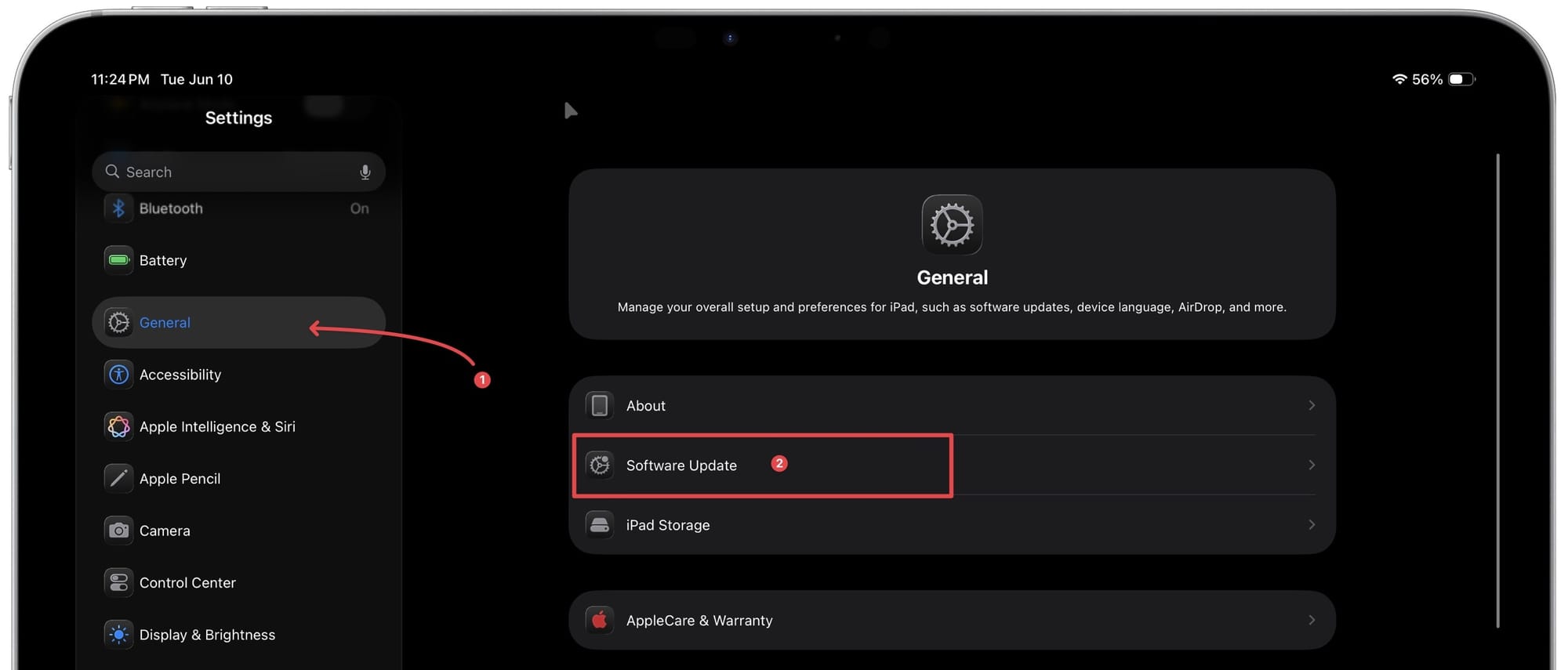Tap the Wi-Fi status icon
The width and height of the screenshot is (1568, 670).
1399,79
